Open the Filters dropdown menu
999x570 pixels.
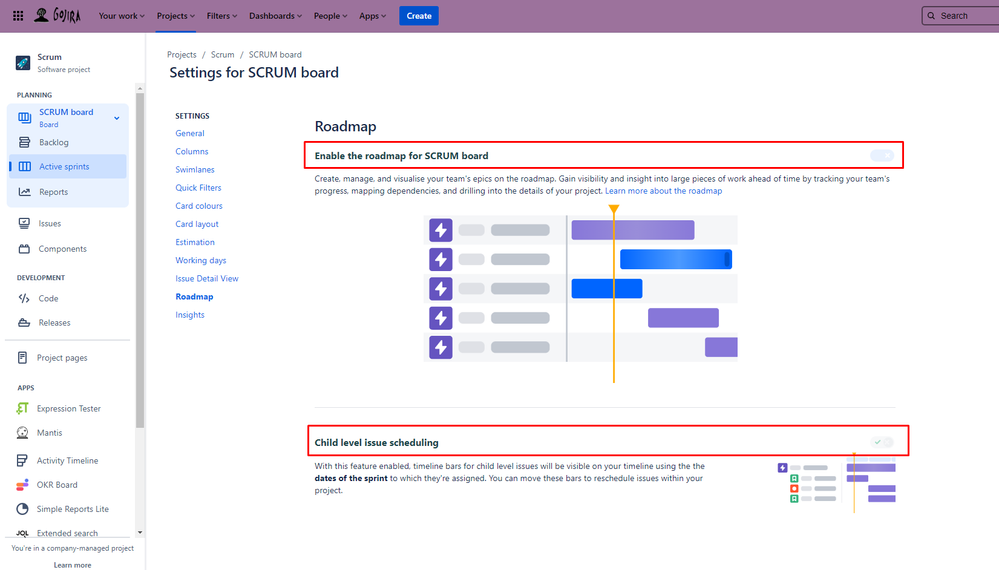222,16
